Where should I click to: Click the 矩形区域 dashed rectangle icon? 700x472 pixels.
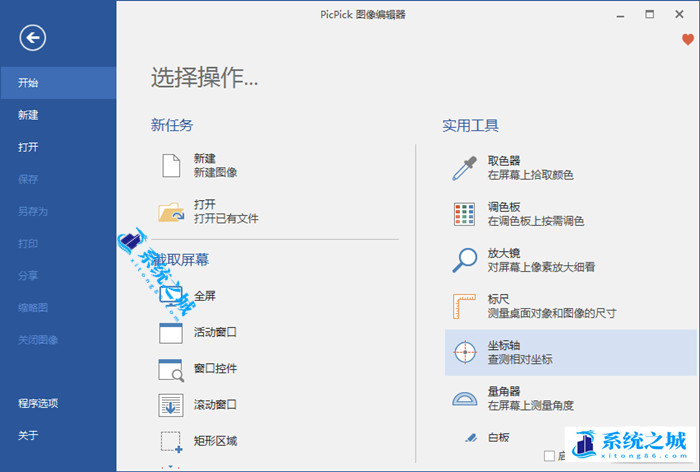(171, 442)
